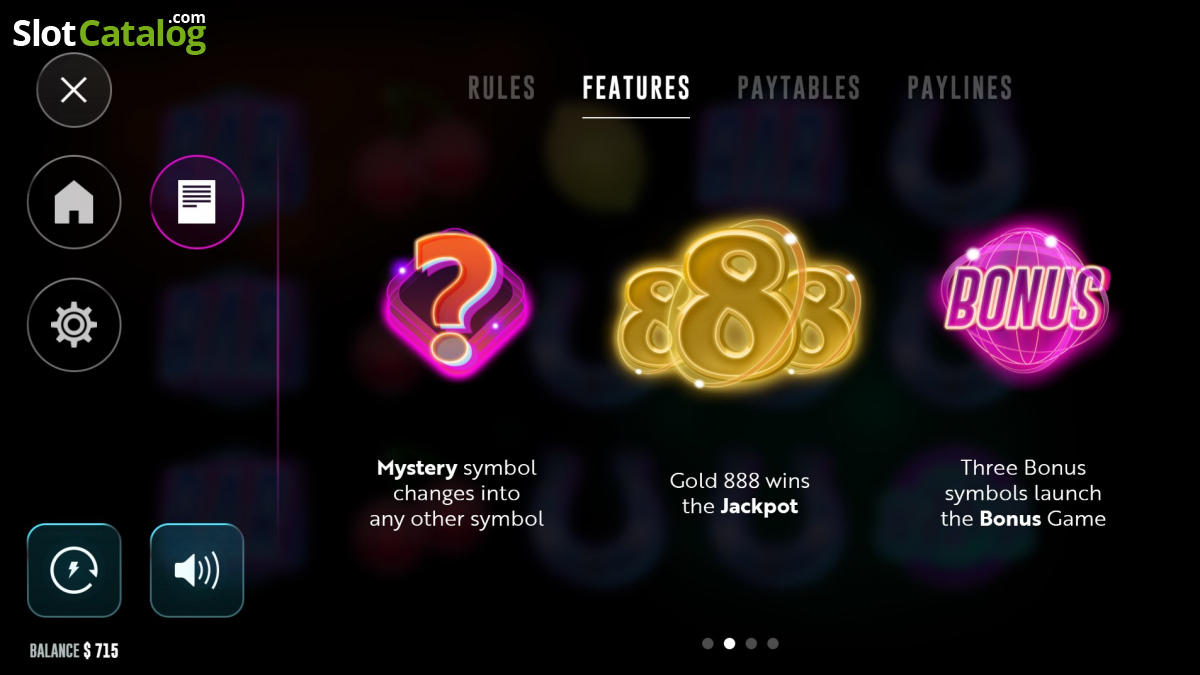Screen dimensions: 1200x675
Task: Open the paytable document icon
Action: click(197, 202)
